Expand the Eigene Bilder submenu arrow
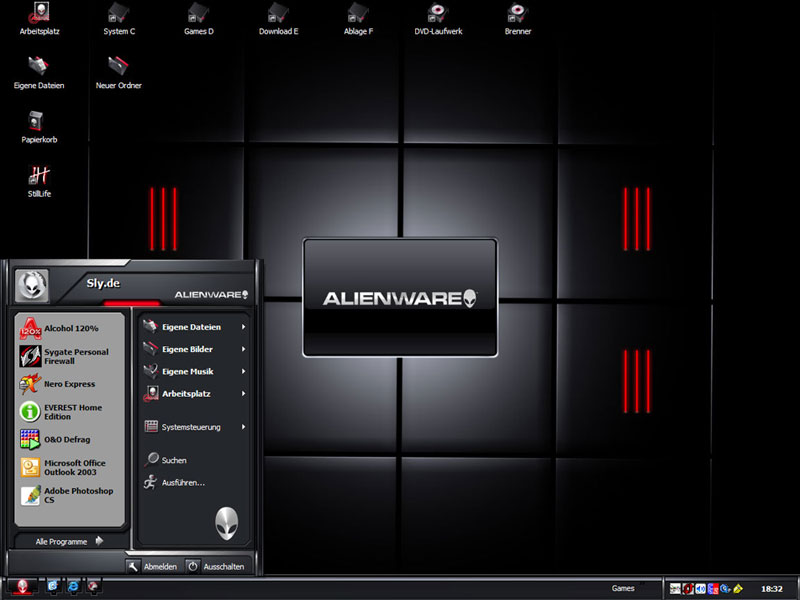800x600 pixels. click(243, 349)
